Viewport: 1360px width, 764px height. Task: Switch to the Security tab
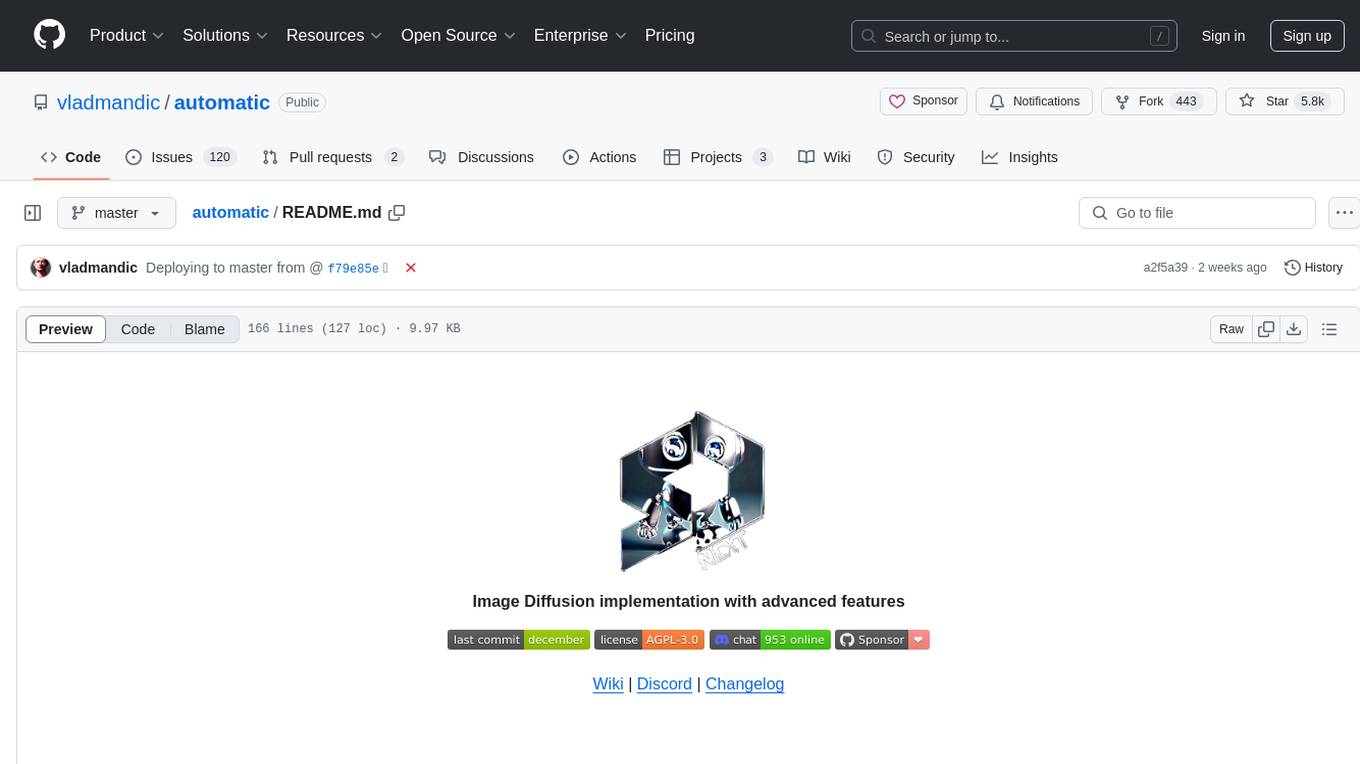coord(916,157)
